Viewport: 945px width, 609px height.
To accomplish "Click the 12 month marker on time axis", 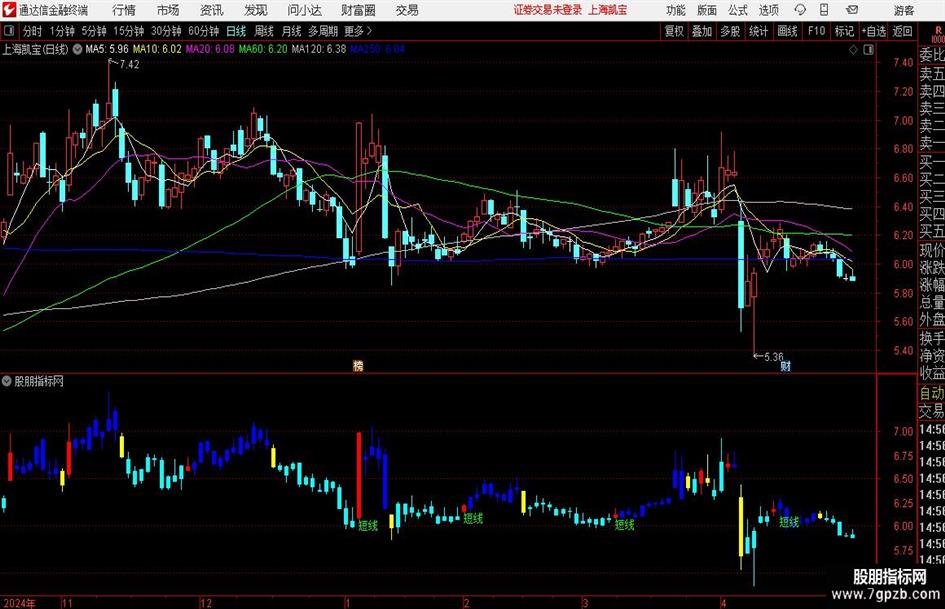I will click(x=206, y=603).
